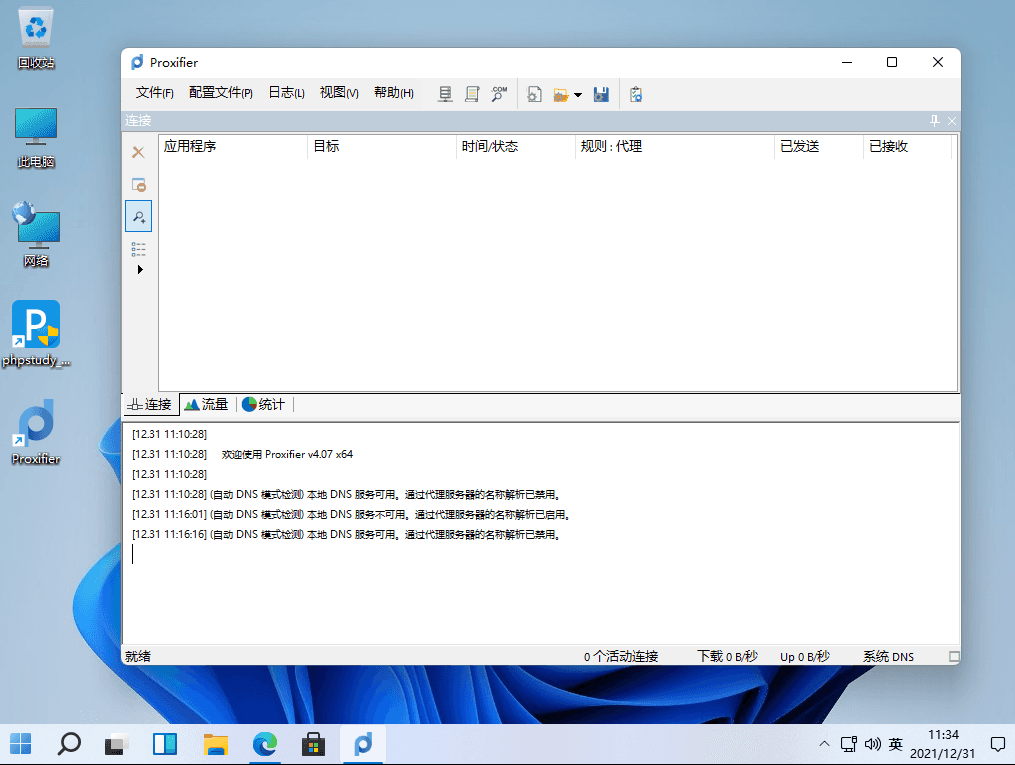Open the Proxification Rules scroll icon
The height and width of the screenshot is (765, 1015).
[472, 94]
